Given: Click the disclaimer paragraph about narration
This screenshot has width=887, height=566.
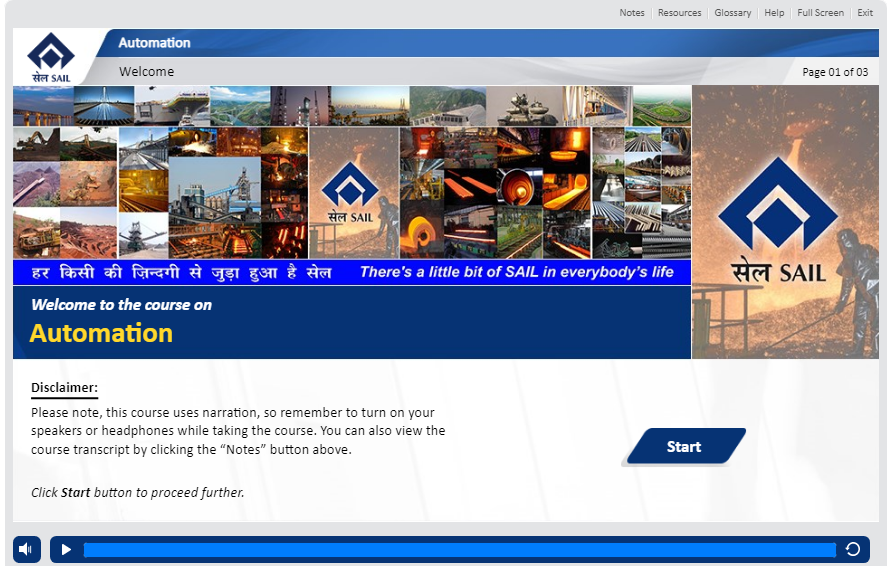Looking at the screenshot, I should [238, 431].
